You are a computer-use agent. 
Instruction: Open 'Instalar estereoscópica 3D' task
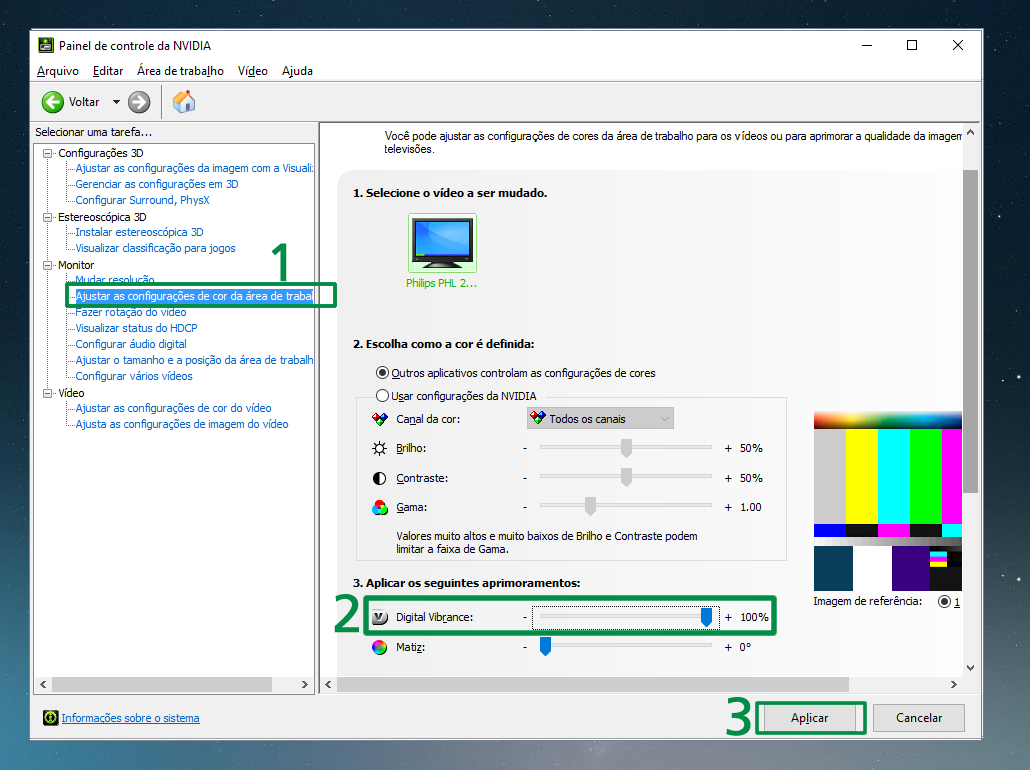139,233
